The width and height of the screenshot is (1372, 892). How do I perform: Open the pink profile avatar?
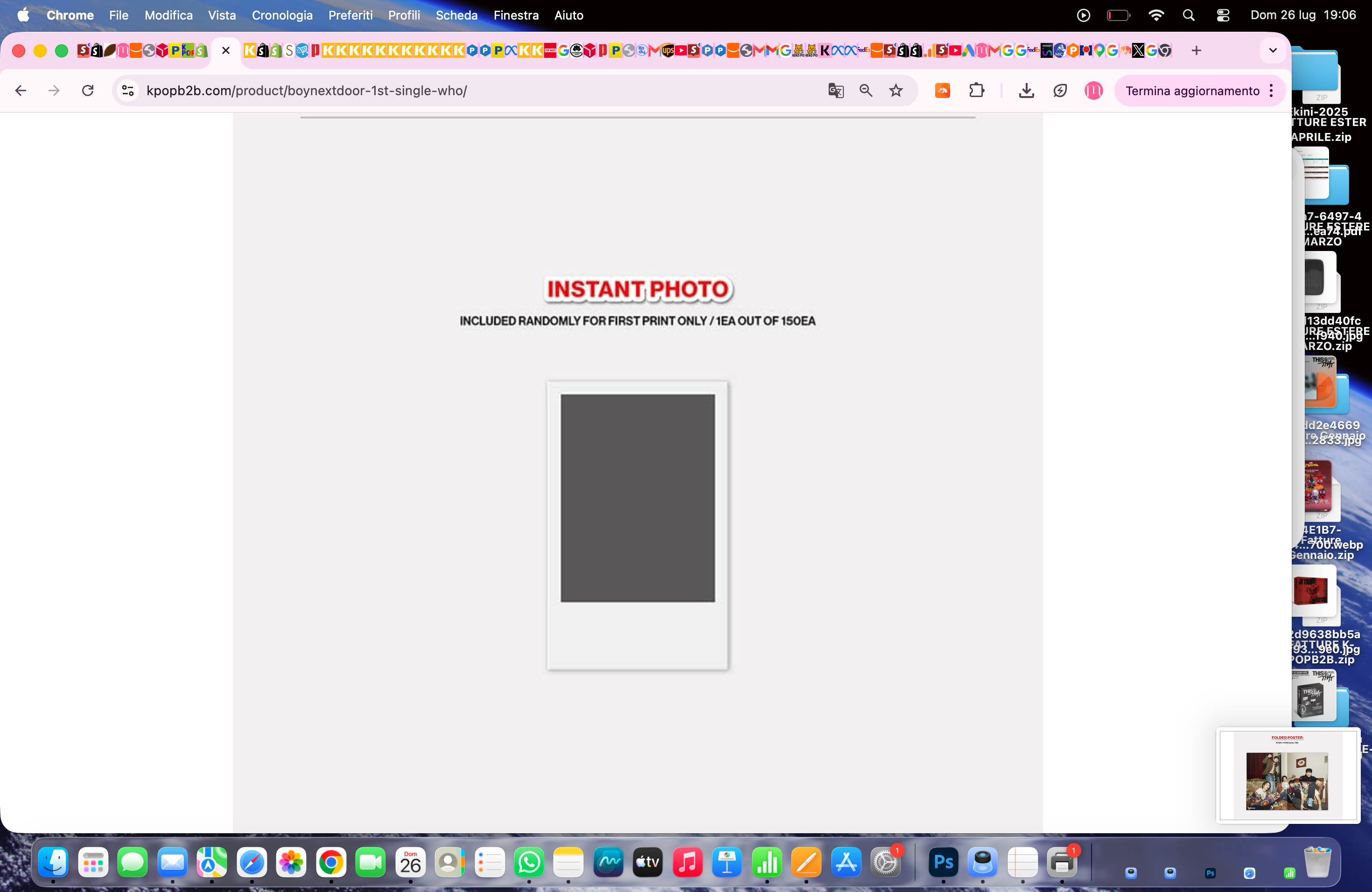[1093, 91]
